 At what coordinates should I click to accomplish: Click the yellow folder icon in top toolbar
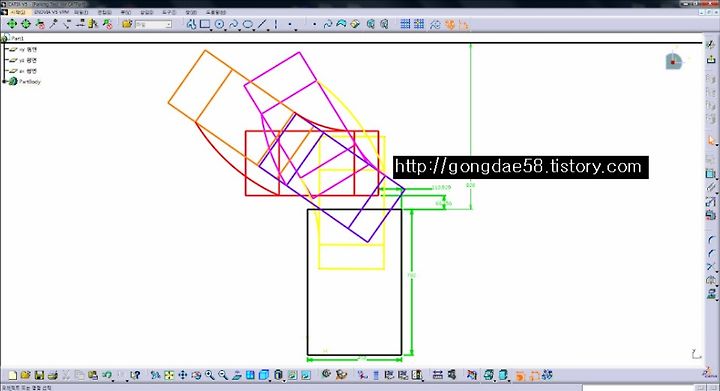pyautogui.click(x=127, y=24)
